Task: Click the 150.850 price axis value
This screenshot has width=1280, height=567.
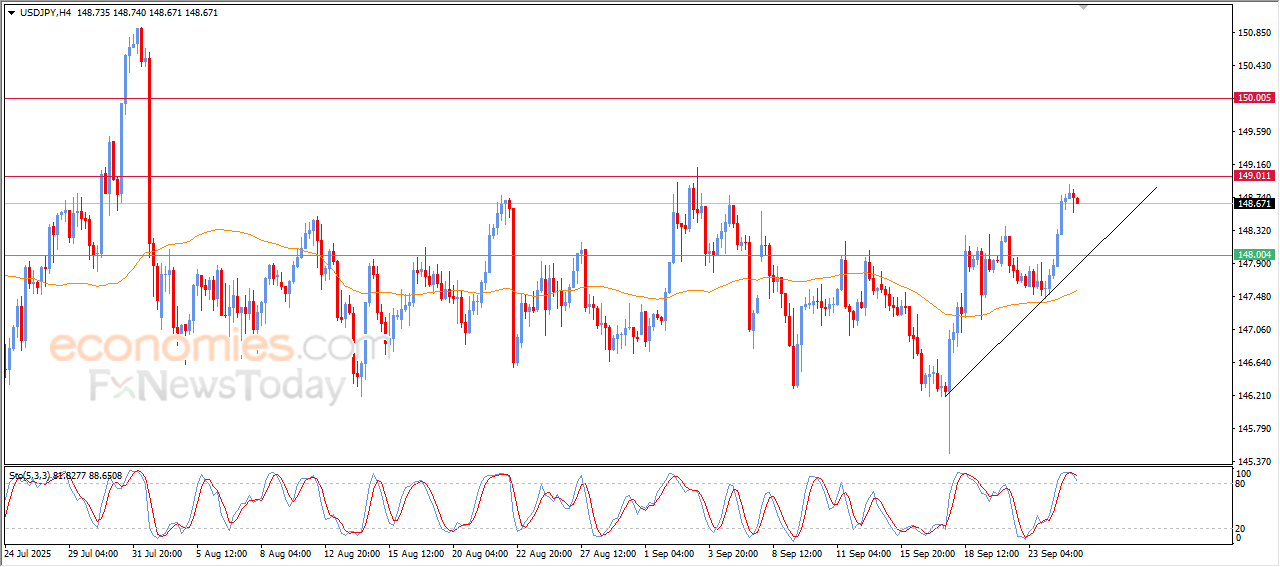Action: 1254,33
